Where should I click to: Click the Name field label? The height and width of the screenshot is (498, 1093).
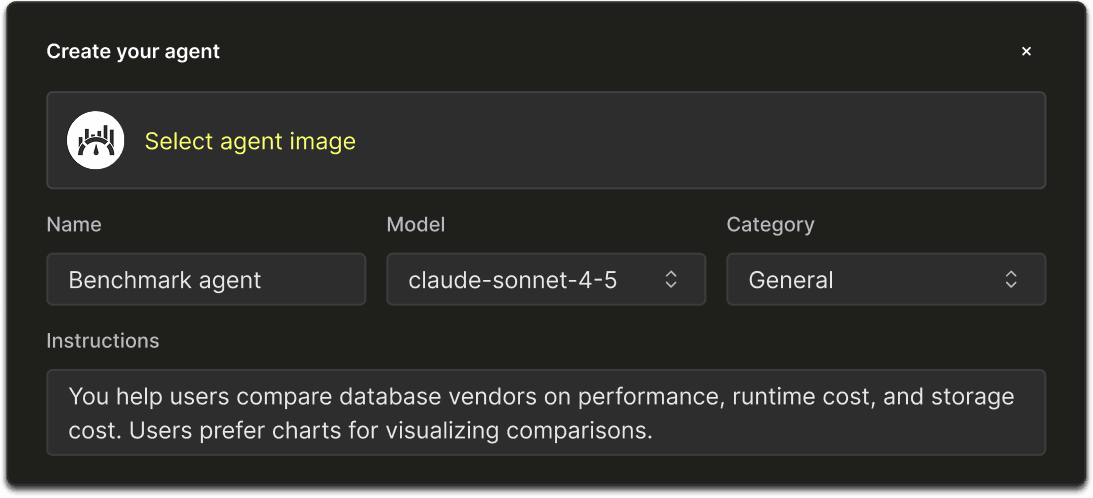74,225
